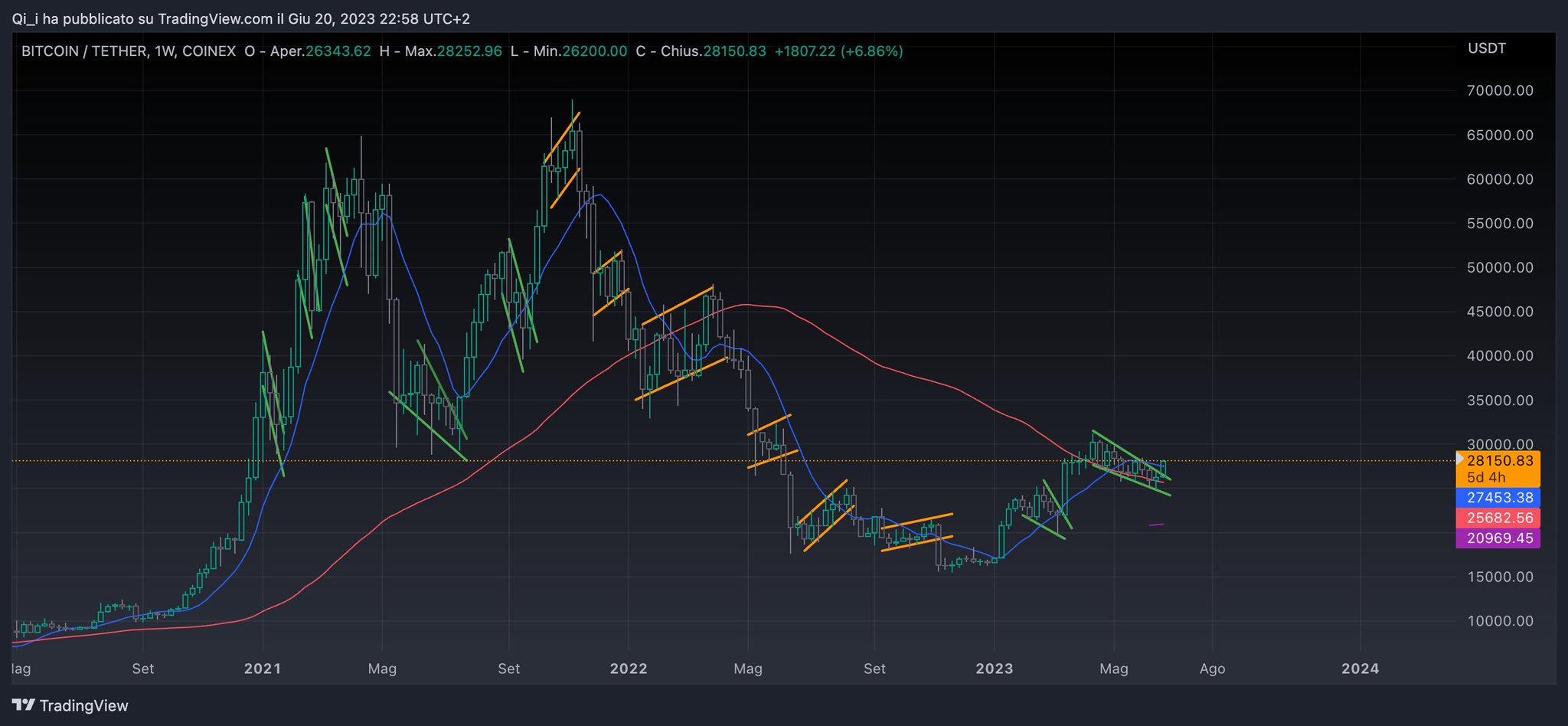Click the blue moving average value 27453.38
The image size is (1568, 726).
[1499, 498]
